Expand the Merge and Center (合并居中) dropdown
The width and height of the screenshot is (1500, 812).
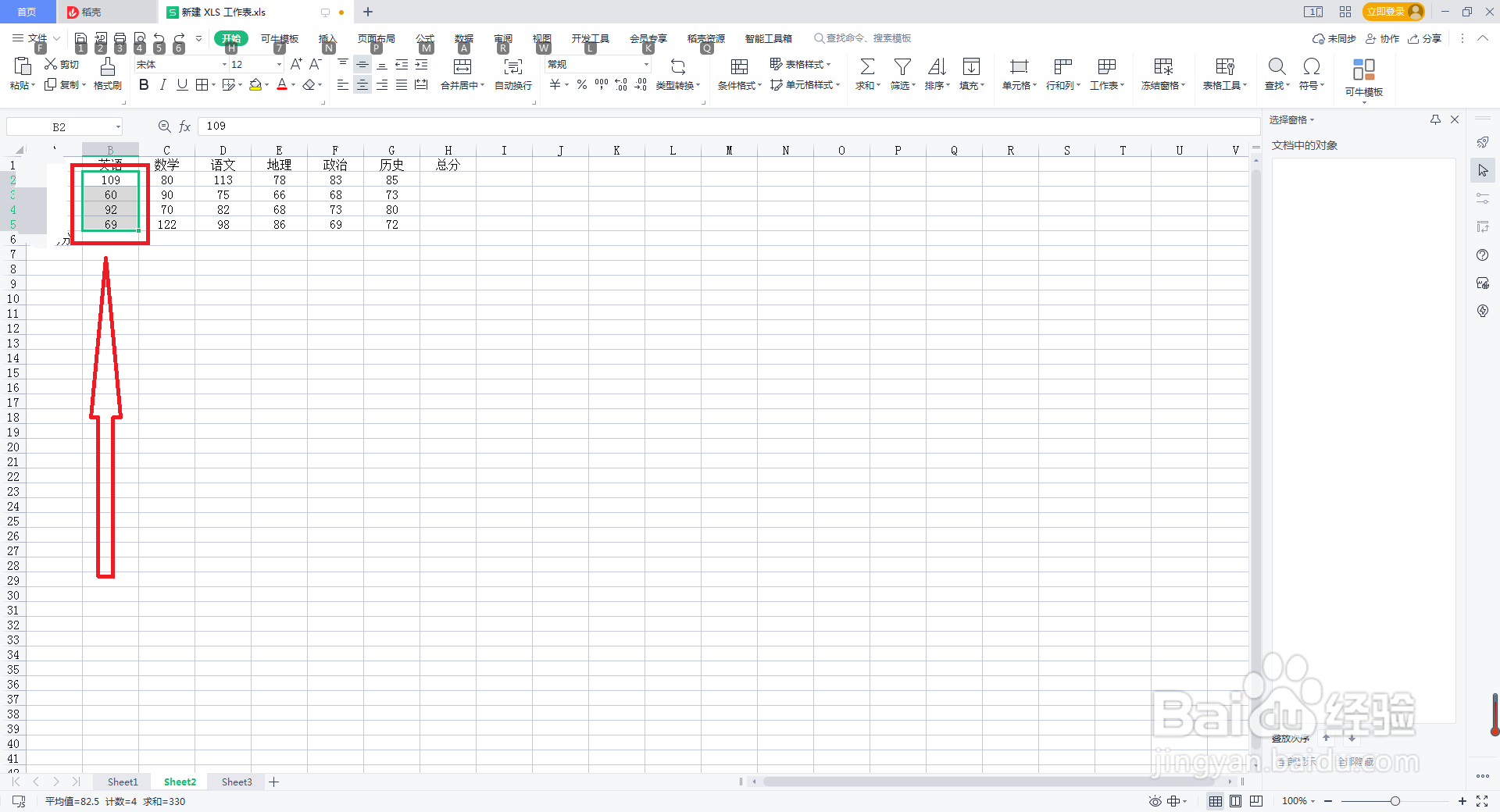[483, 86]
